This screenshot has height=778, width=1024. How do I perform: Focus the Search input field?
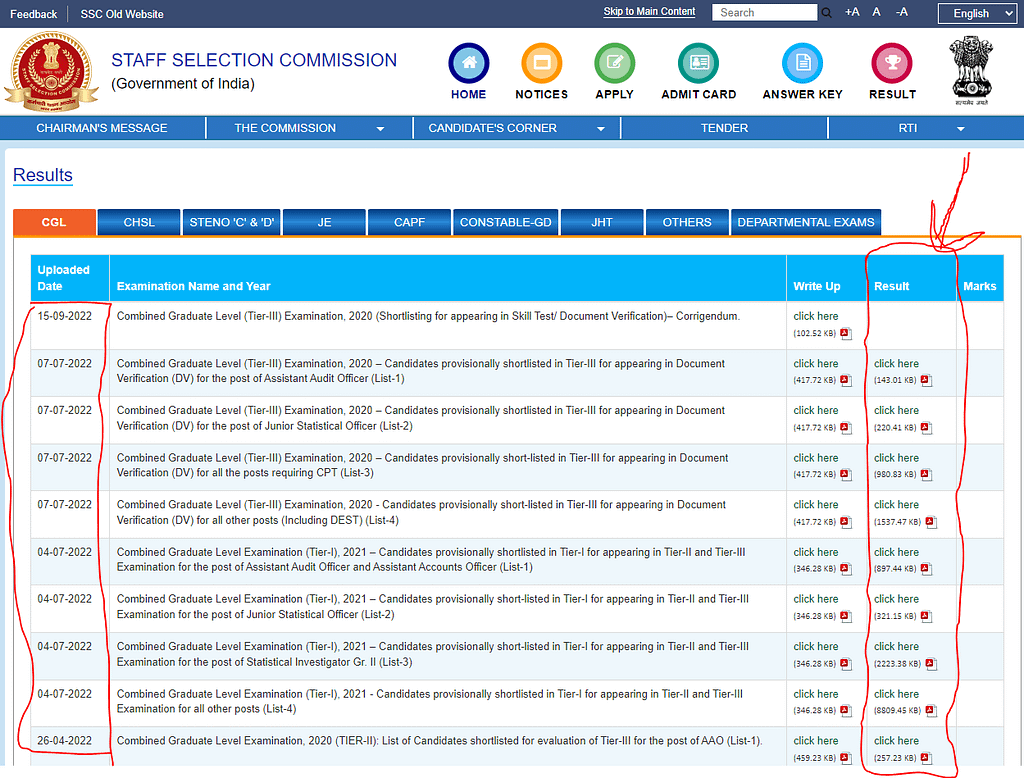click(764, 12)
